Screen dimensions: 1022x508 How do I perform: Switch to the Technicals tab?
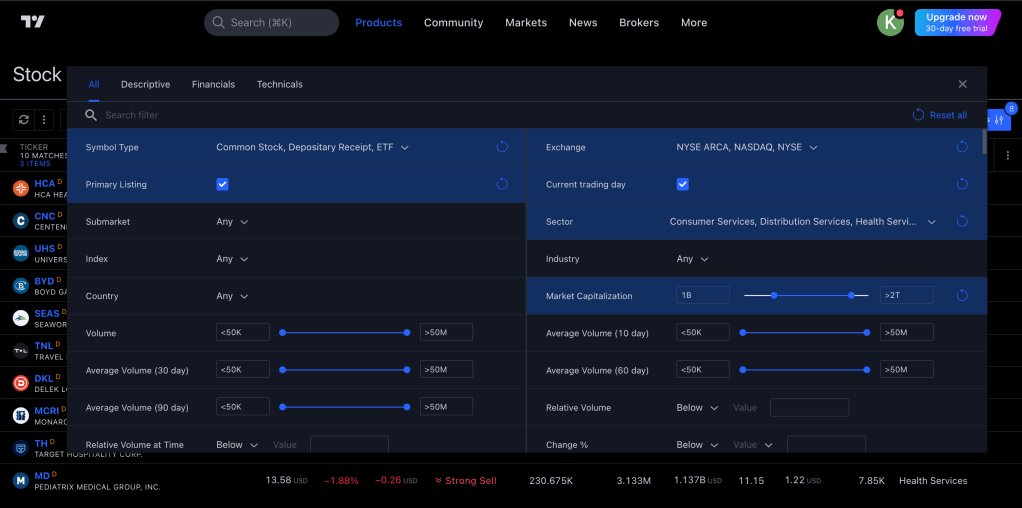tap(279, 84)
